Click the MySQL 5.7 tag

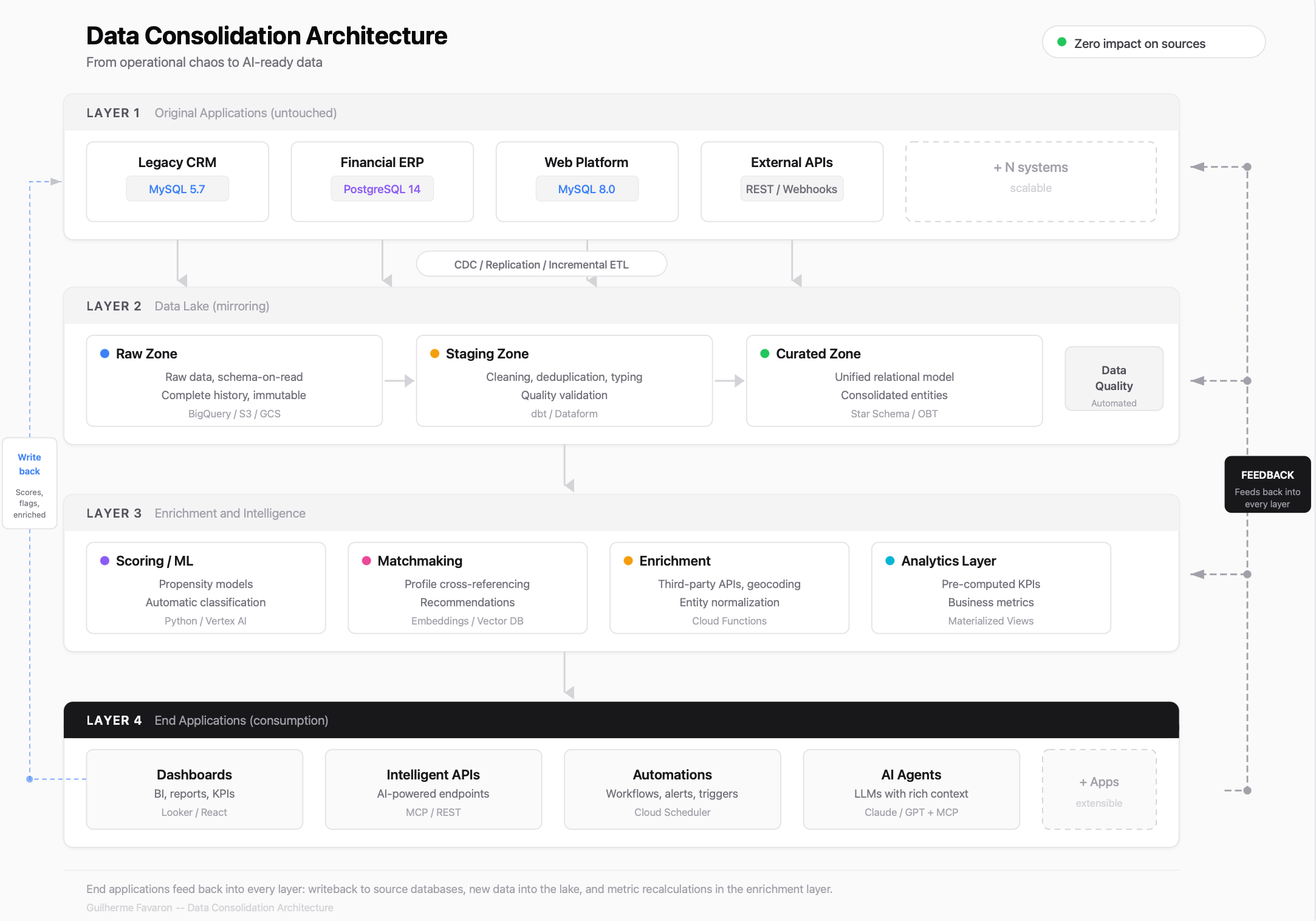click(177, 189)
